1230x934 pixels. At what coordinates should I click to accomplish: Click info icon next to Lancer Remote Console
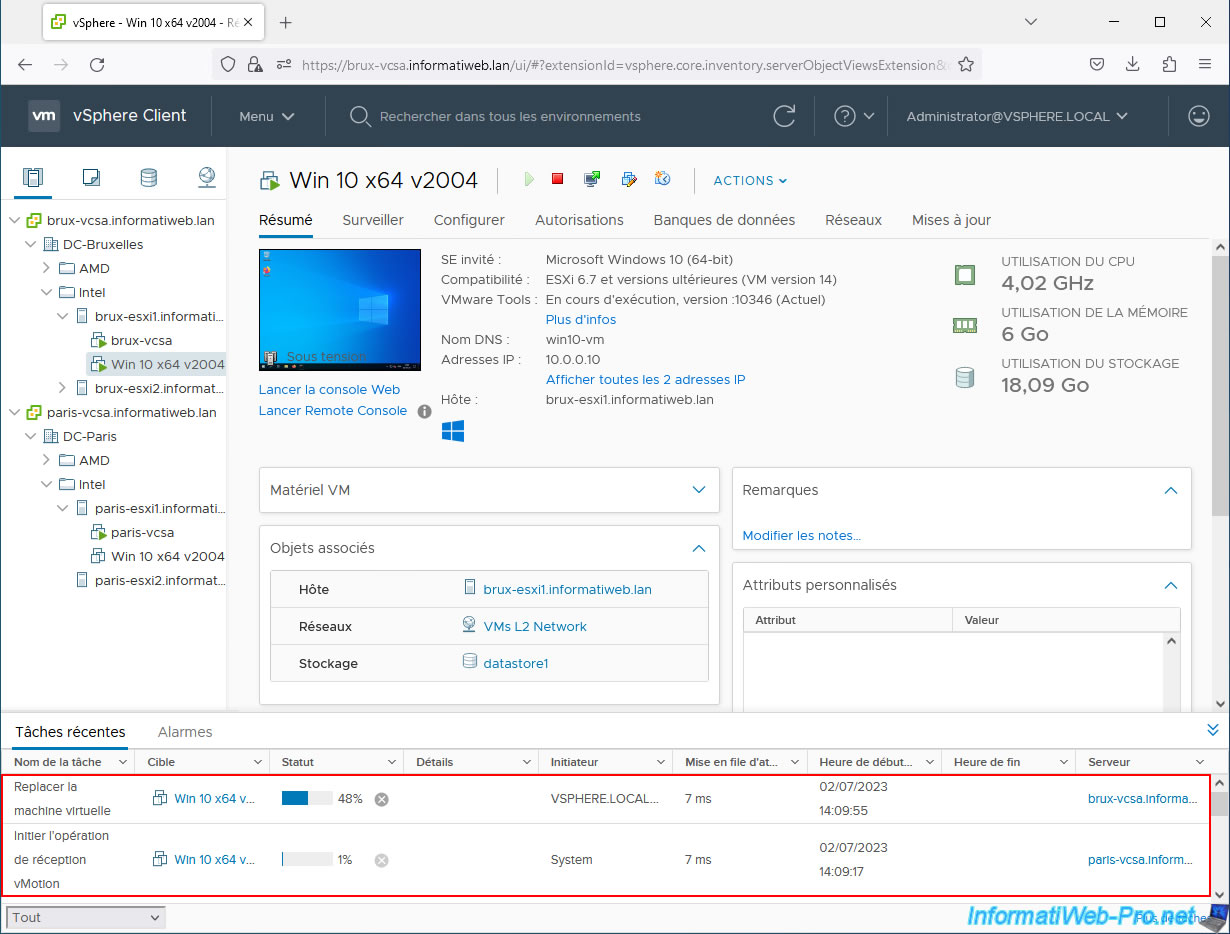click(x=424, y=411)
